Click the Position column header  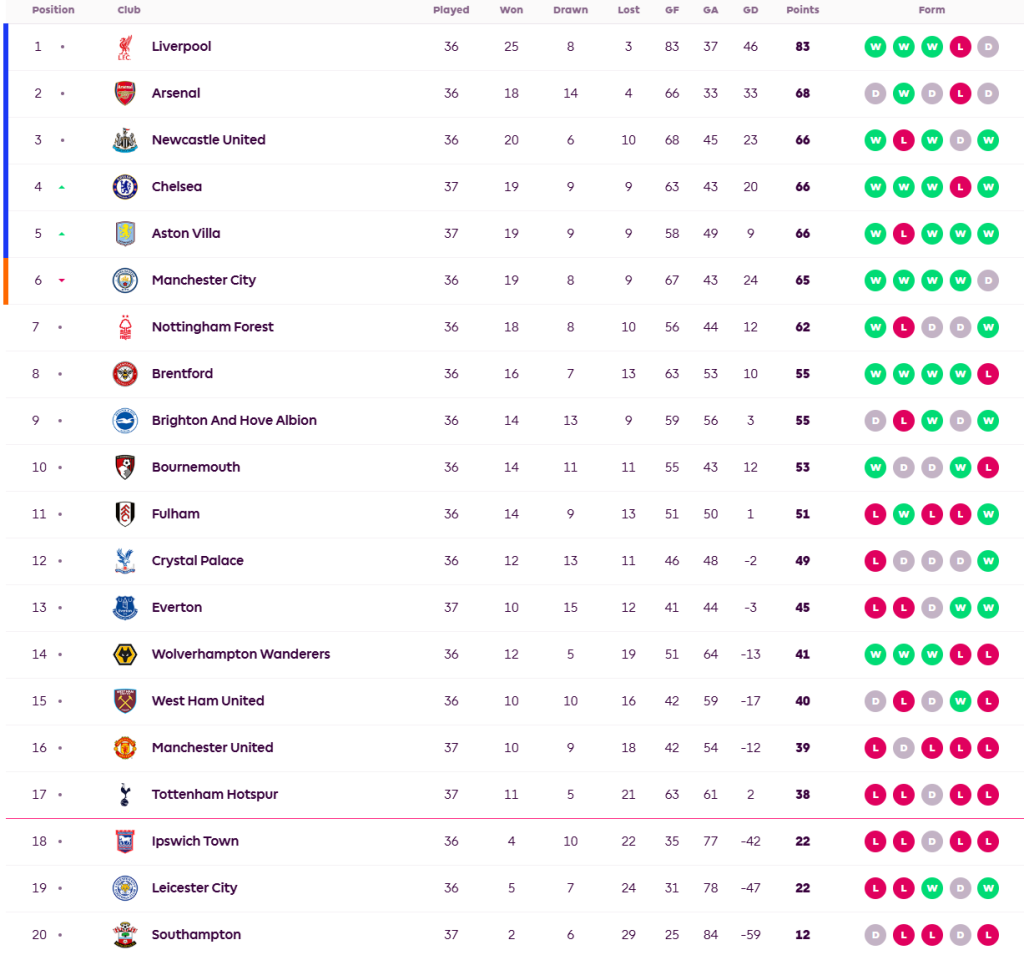53,10
